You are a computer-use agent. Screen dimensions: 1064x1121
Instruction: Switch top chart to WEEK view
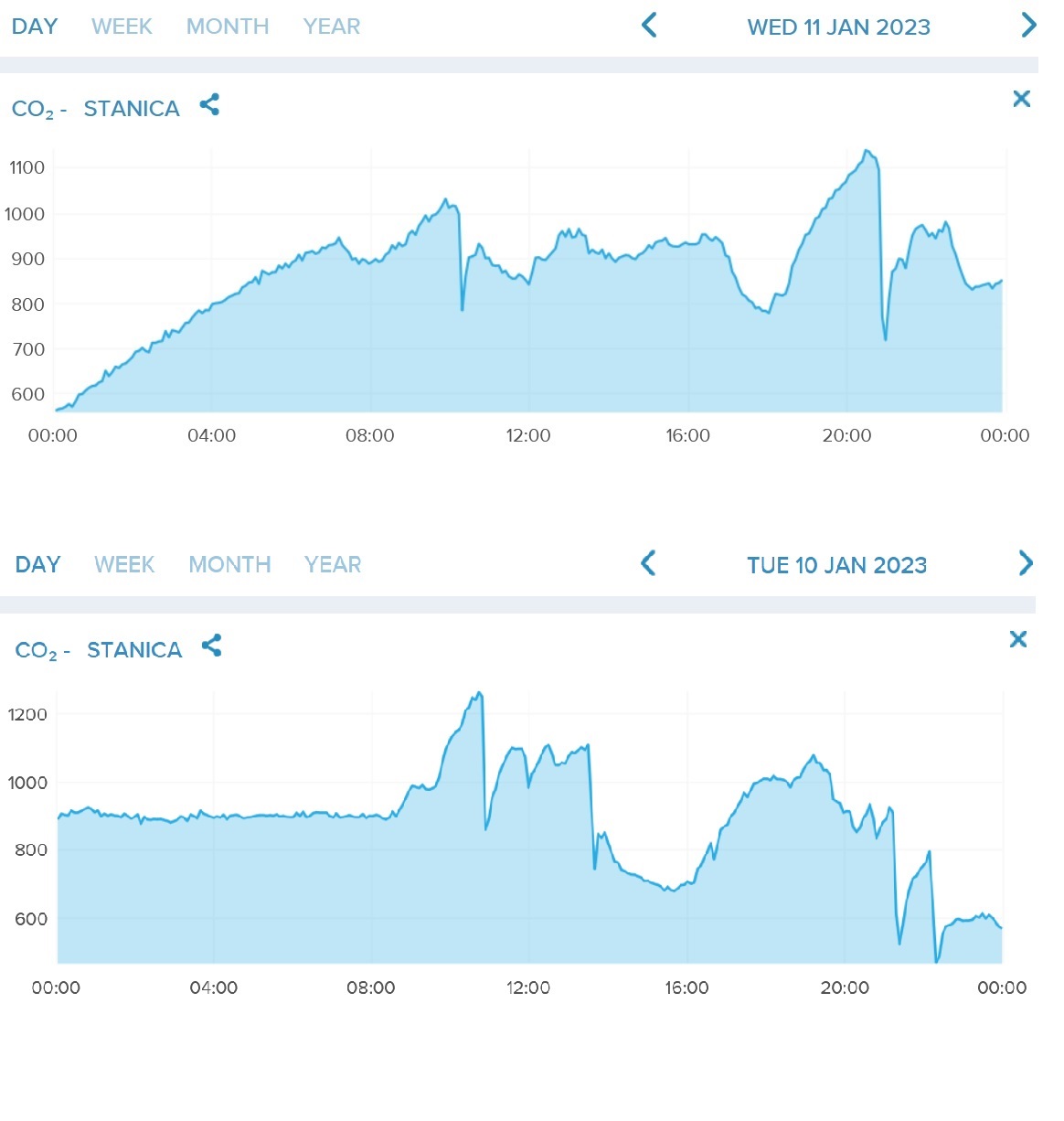122,27
